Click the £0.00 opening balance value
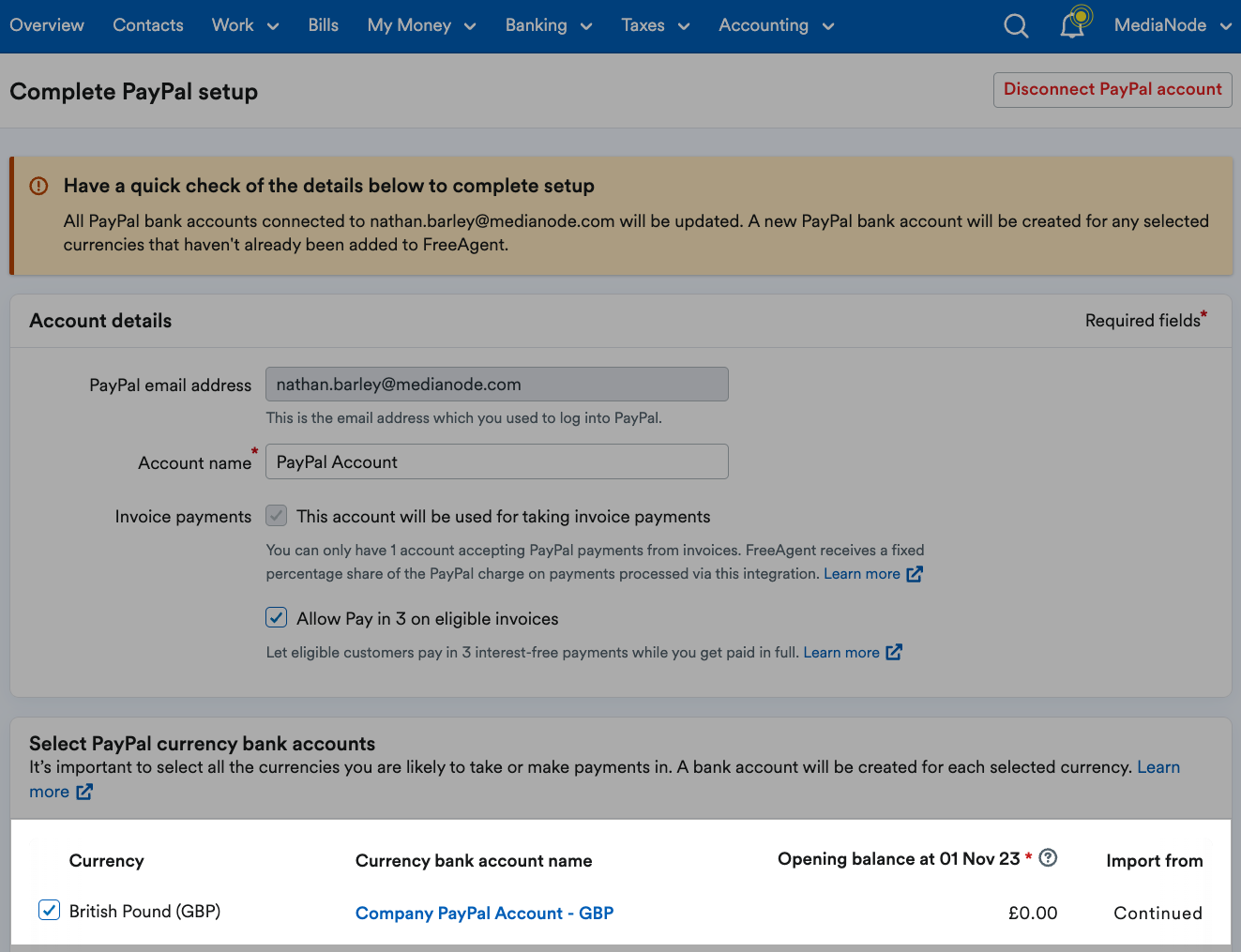 (1033, 913)
